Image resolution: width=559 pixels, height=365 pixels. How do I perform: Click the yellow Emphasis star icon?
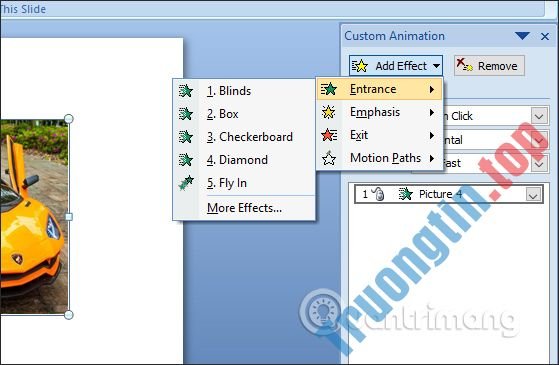[328, 112]
